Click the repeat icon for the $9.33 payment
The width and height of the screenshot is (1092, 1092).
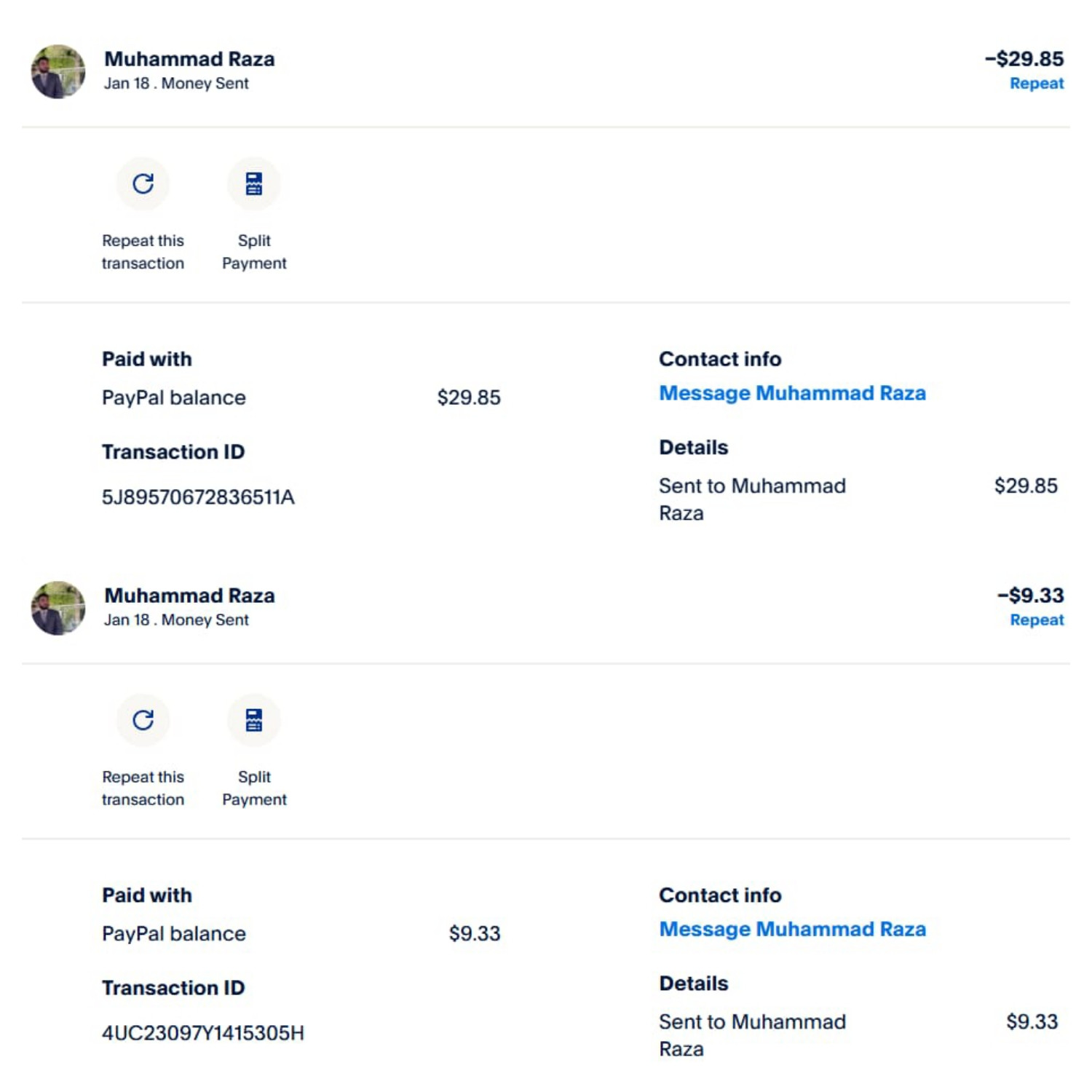(143, 720)
